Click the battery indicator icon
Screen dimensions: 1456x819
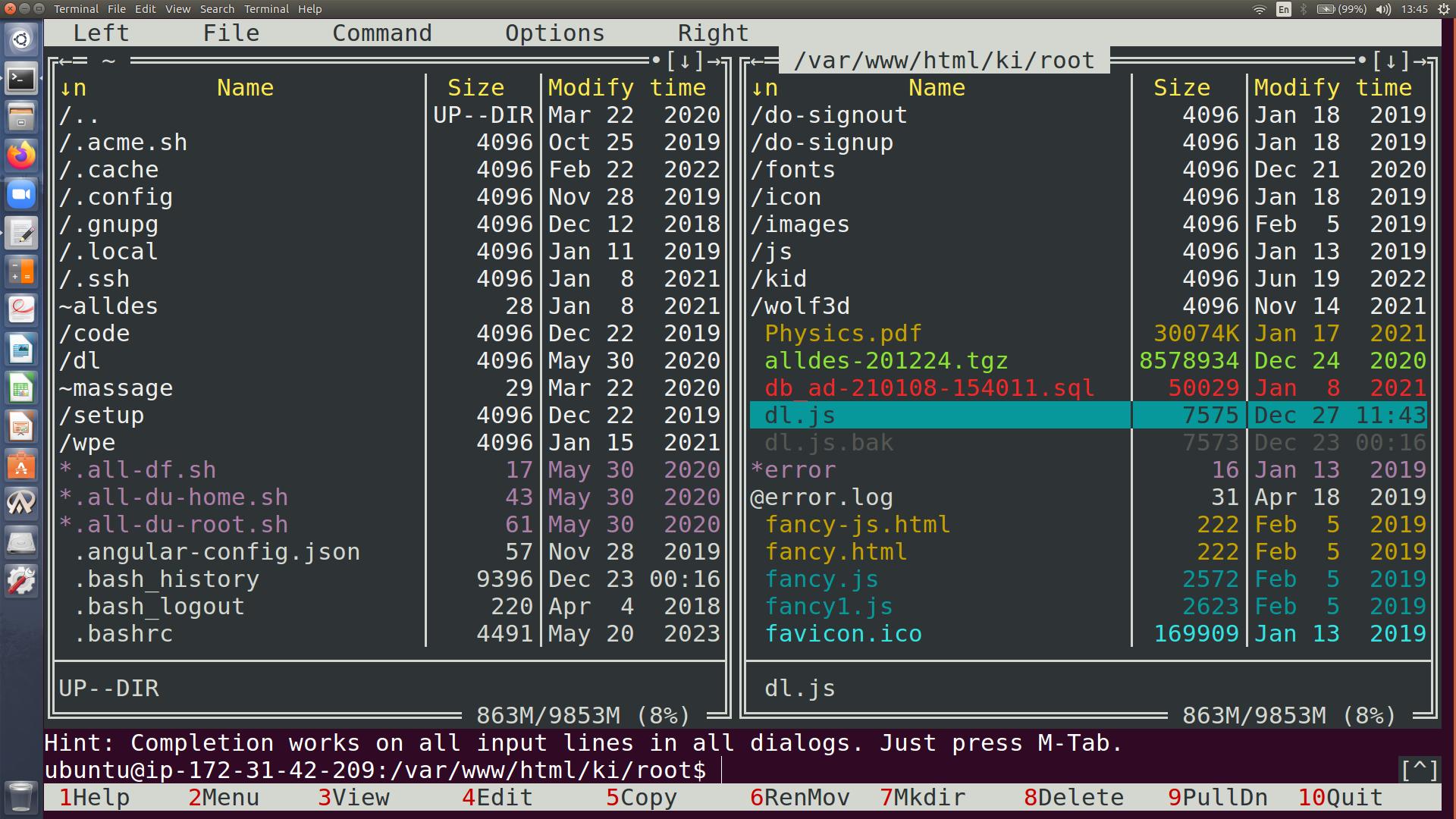[x=1326, y=9]
